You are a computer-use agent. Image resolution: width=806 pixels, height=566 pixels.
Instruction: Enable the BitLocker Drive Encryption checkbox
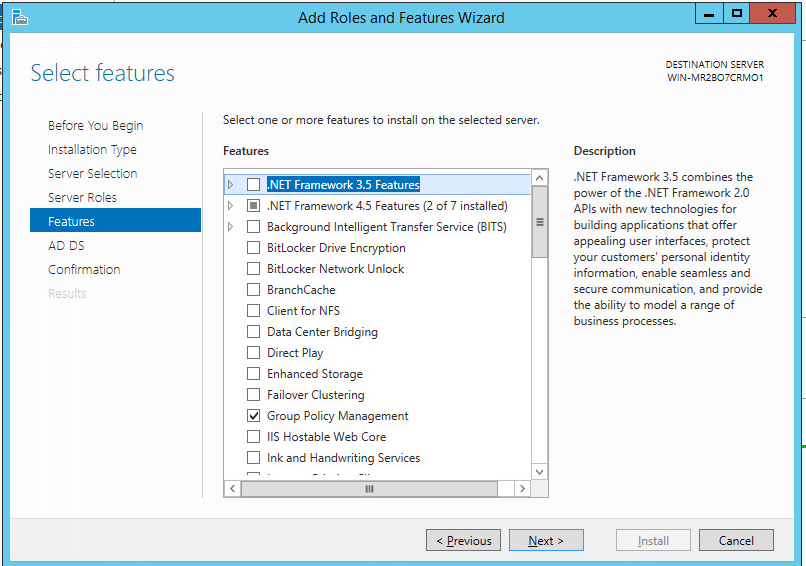pyautogui.click(x=253, y=248)
